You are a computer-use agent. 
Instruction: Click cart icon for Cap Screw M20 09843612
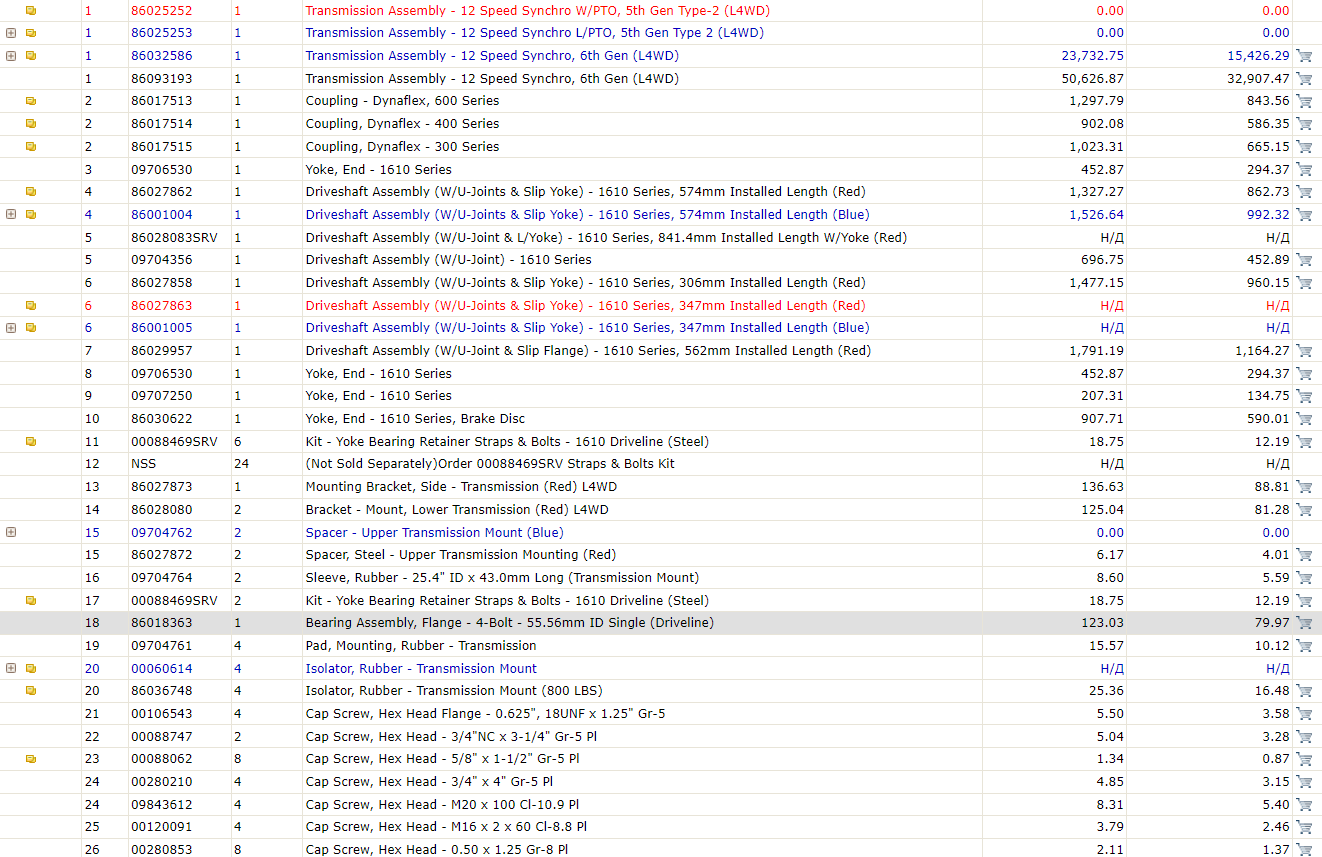[1304, 805]
